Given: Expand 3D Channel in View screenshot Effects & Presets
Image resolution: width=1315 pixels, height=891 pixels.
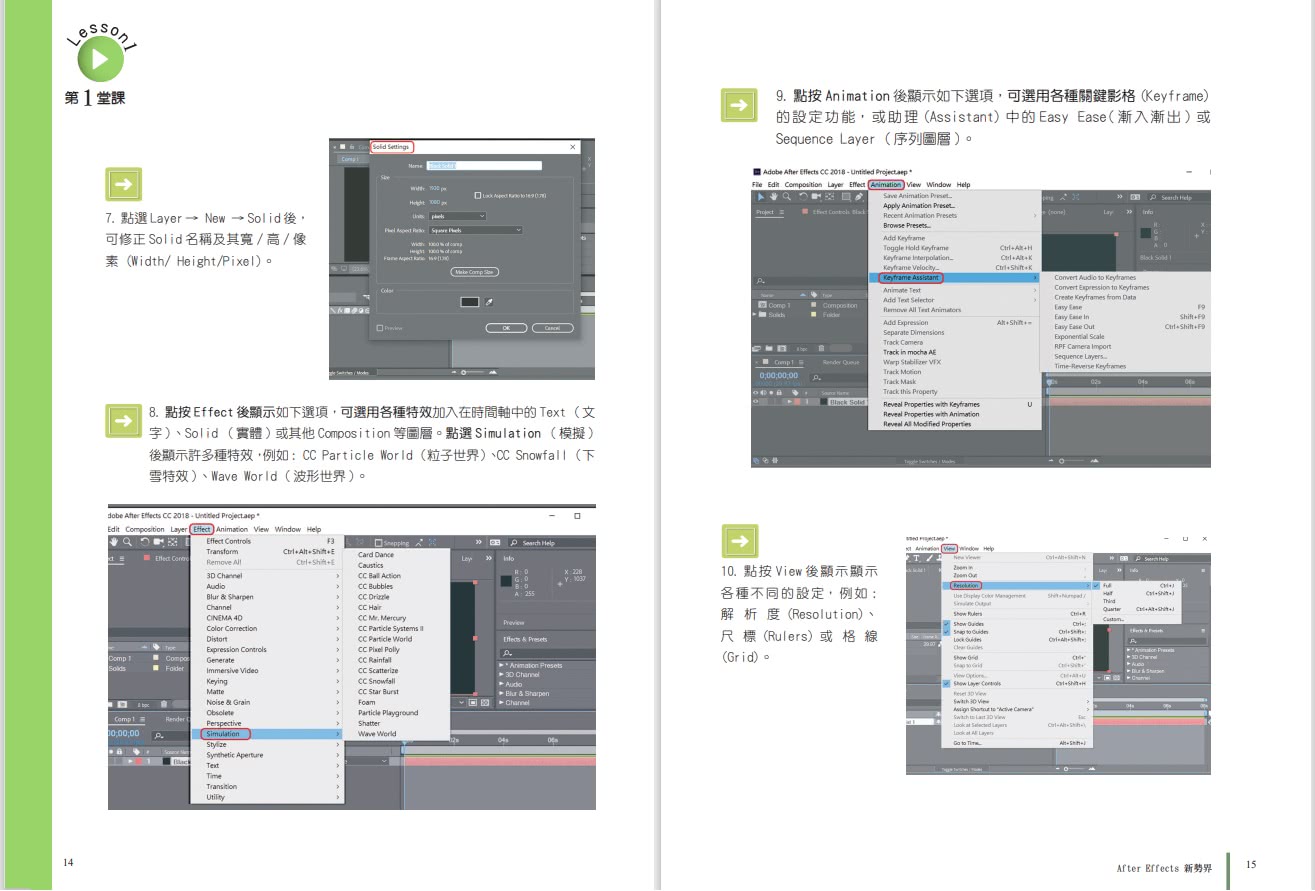Looking at the screenshot, I should 1128,657.
